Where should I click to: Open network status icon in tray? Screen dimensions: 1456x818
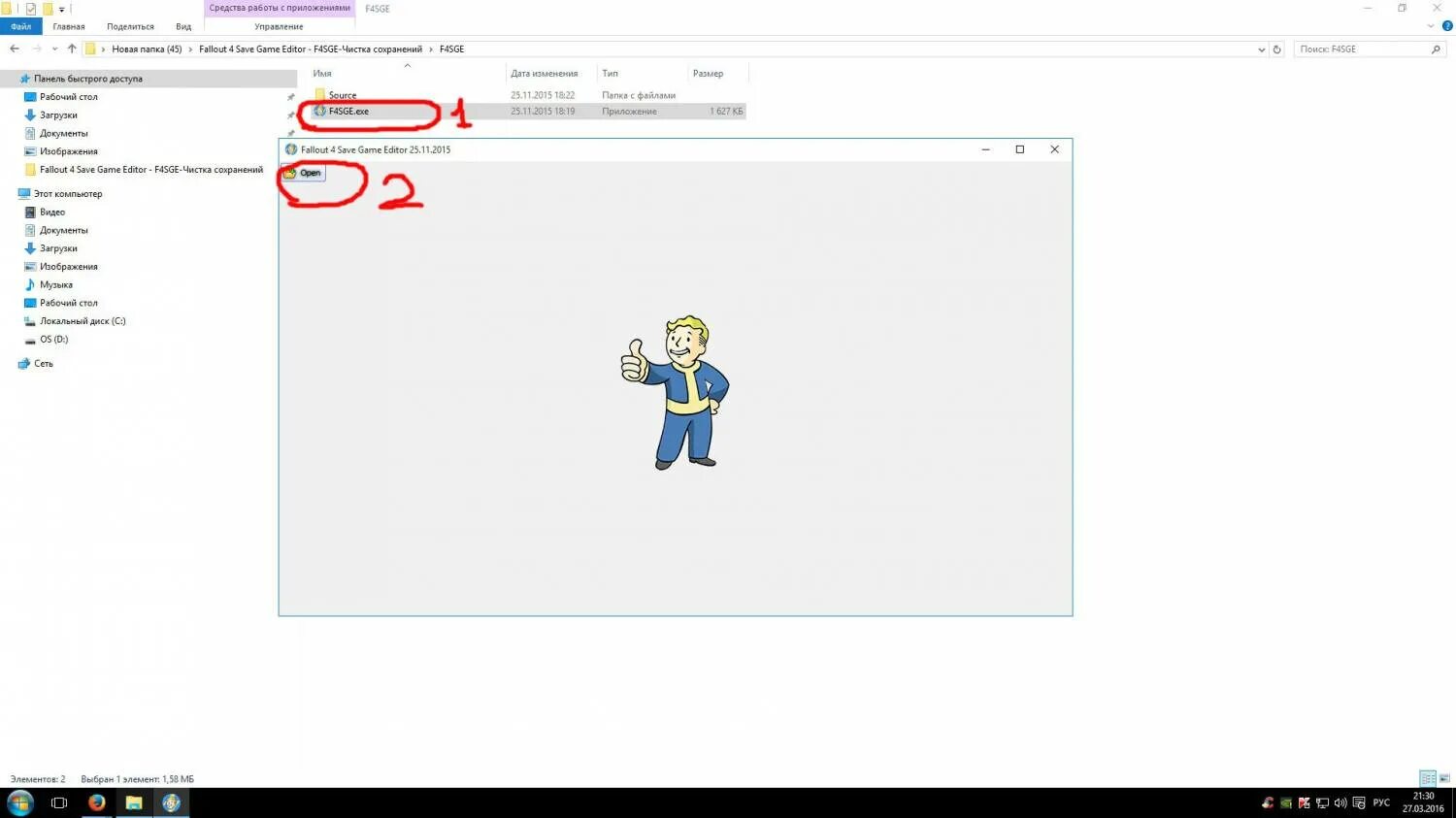(x=1322, y=802)
